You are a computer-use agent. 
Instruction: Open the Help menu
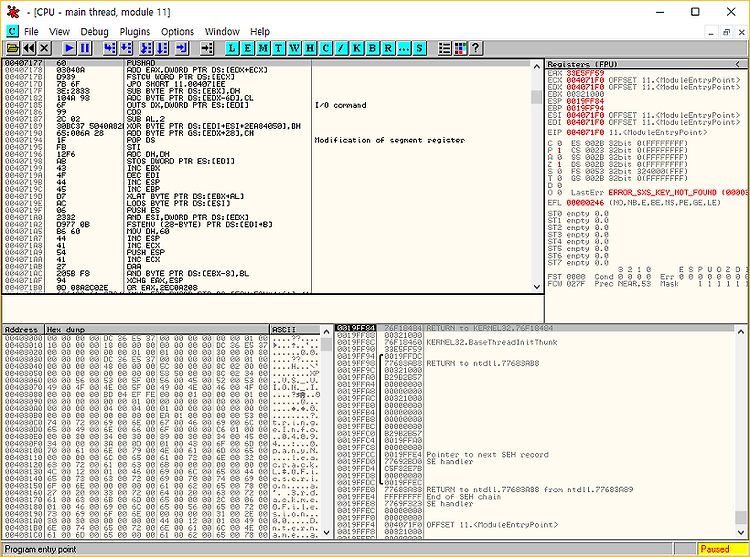tap(260, 32)
